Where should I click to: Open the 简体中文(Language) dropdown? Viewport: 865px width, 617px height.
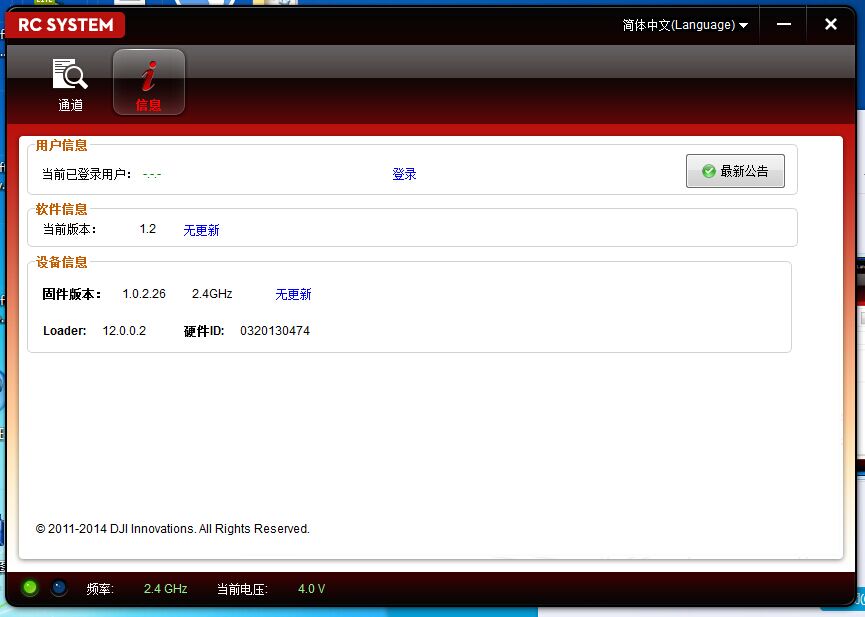[x=685, y=25]
